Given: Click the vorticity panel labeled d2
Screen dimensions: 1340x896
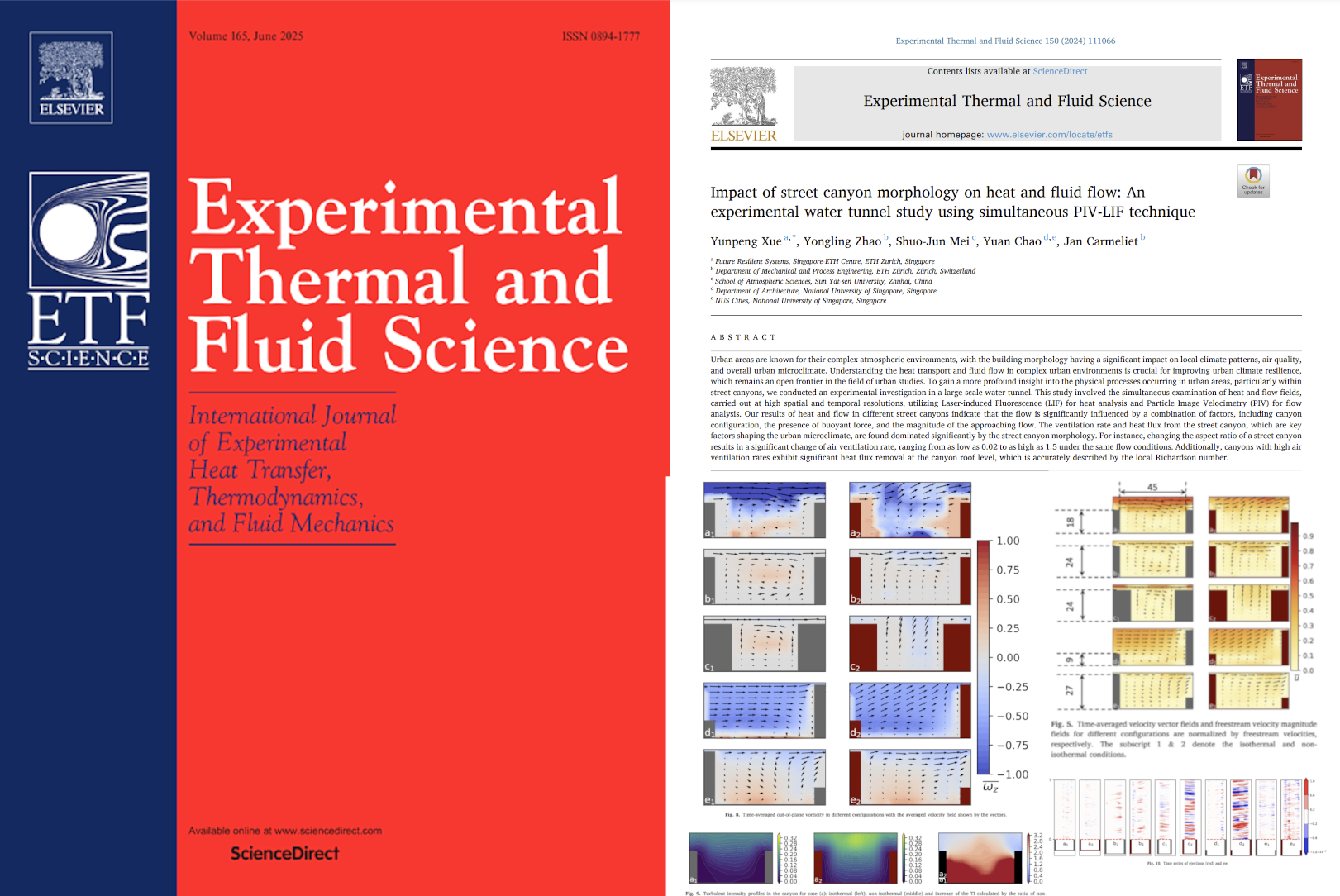Looking at the screenshot, I should 910,710.
